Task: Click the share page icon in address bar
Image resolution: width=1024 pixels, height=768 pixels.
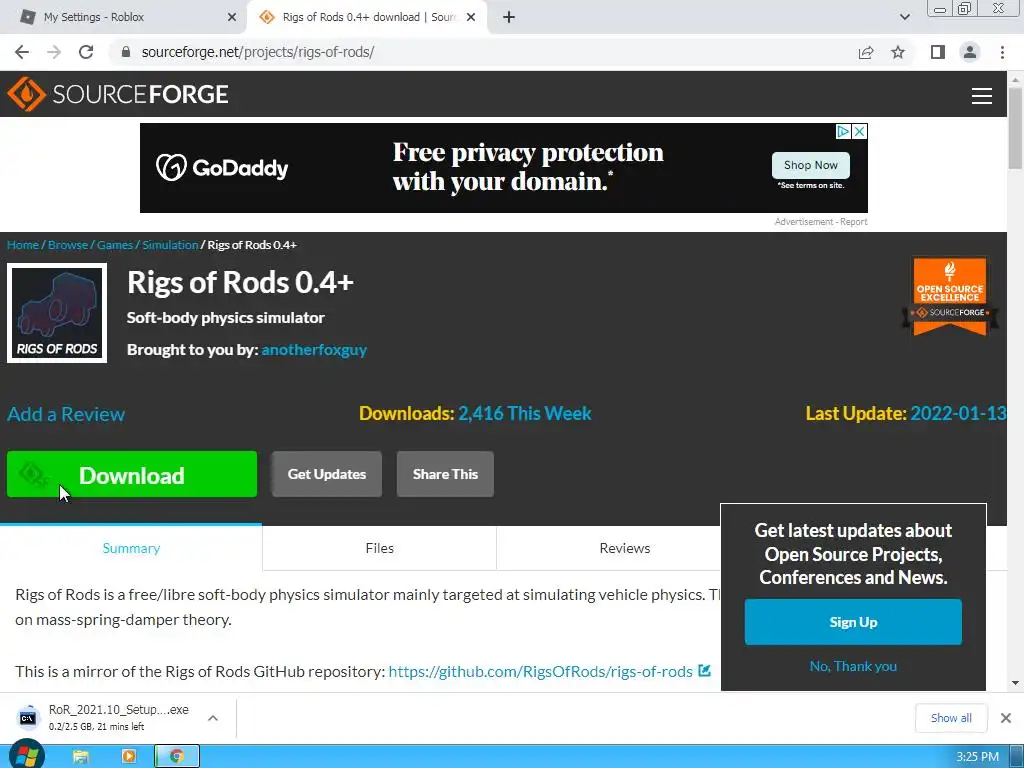Action: coord(866,52)
